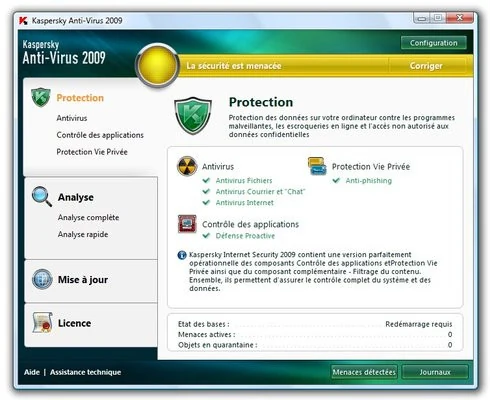Click the globe icon for Mise à jour
Viewport: 490px width, 400px height.
pyautogui.click(x=42, y=279)
